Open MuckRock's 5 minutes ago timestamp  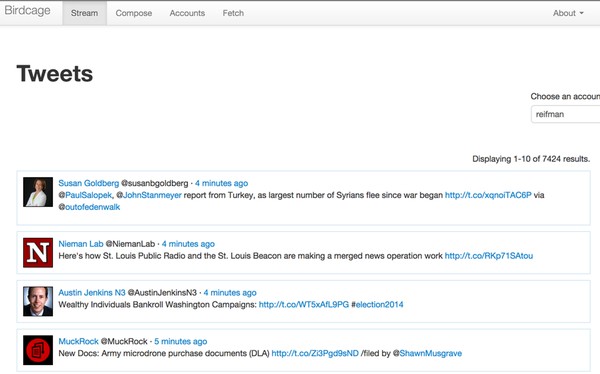[x=181, y=341]
